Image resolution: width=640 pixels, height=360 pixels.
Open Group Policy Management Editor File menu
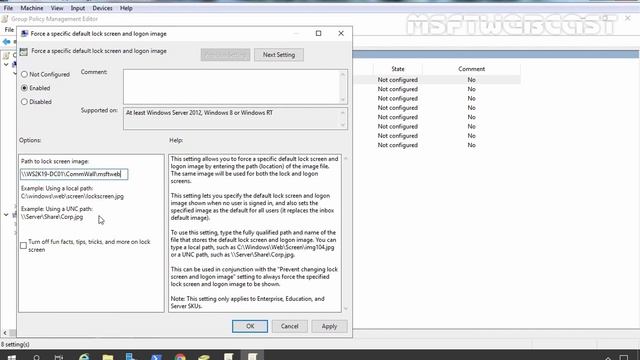point(9,29)
